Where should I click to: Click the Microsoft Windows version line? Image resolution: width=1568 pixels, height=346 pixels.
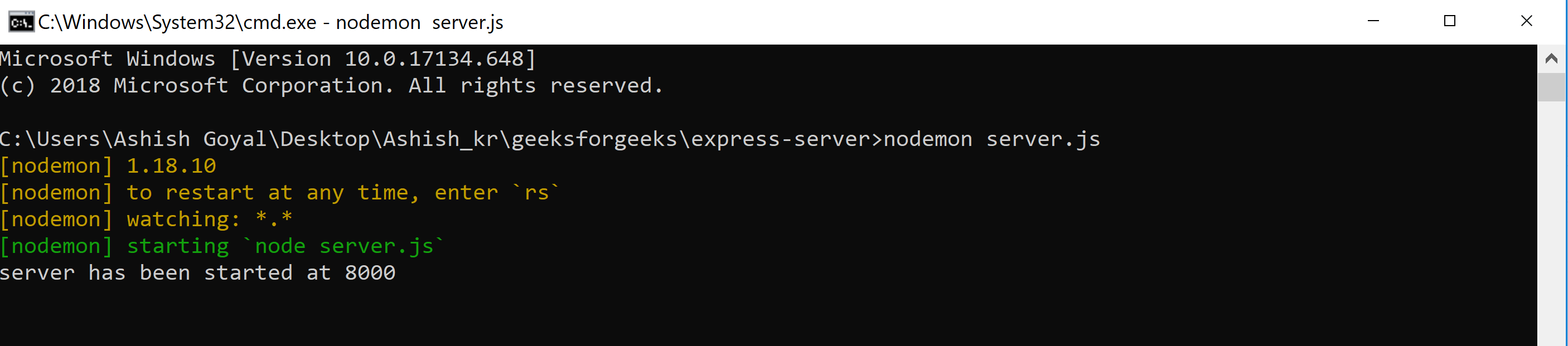(268, 59)
